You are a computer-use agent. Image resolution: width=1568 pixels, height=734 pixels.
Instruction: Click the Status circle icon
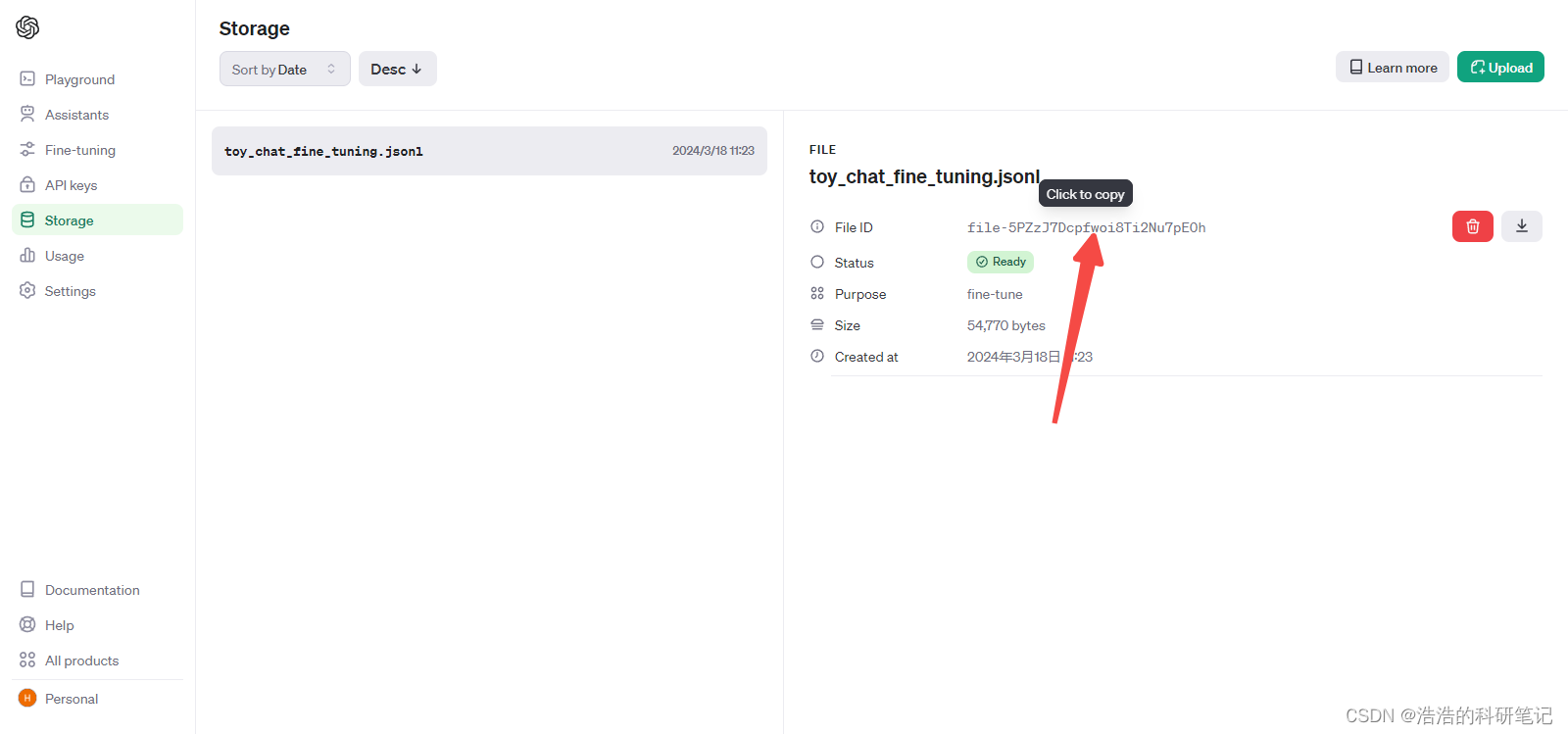tap(817, 262)
